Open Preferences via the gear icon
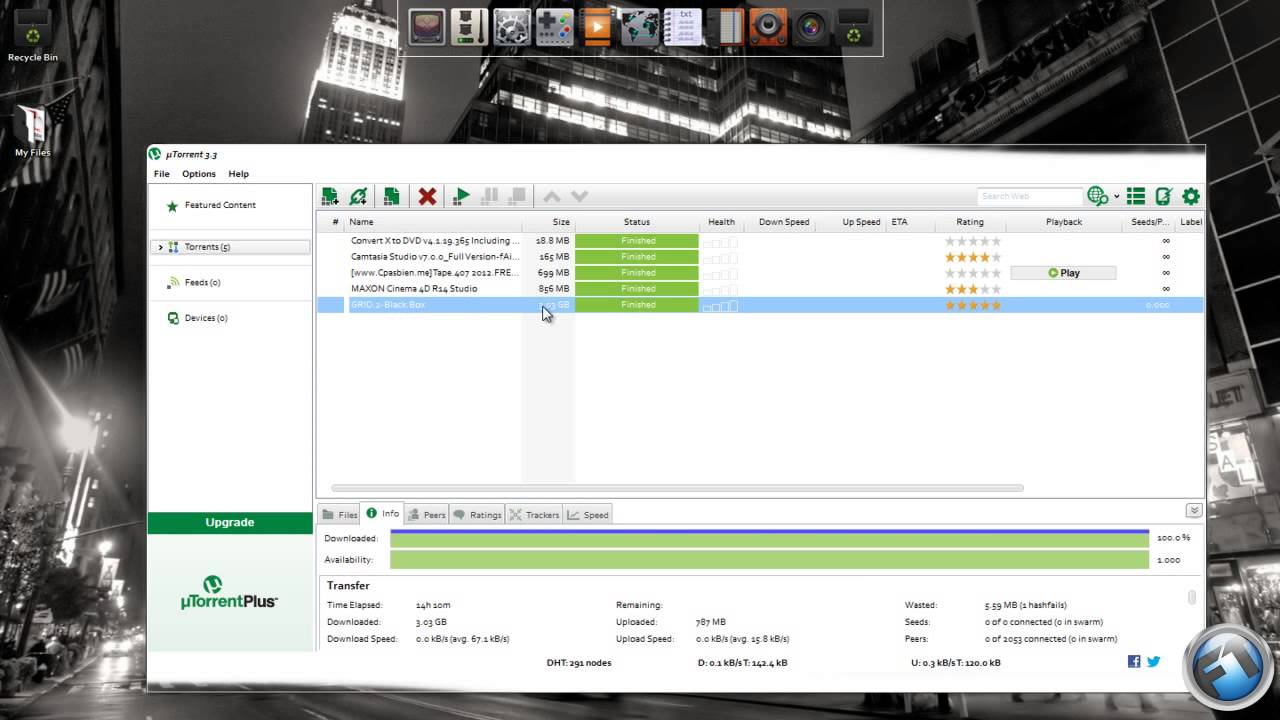This screenshot has width=1280, height=720. point(1190,196)
